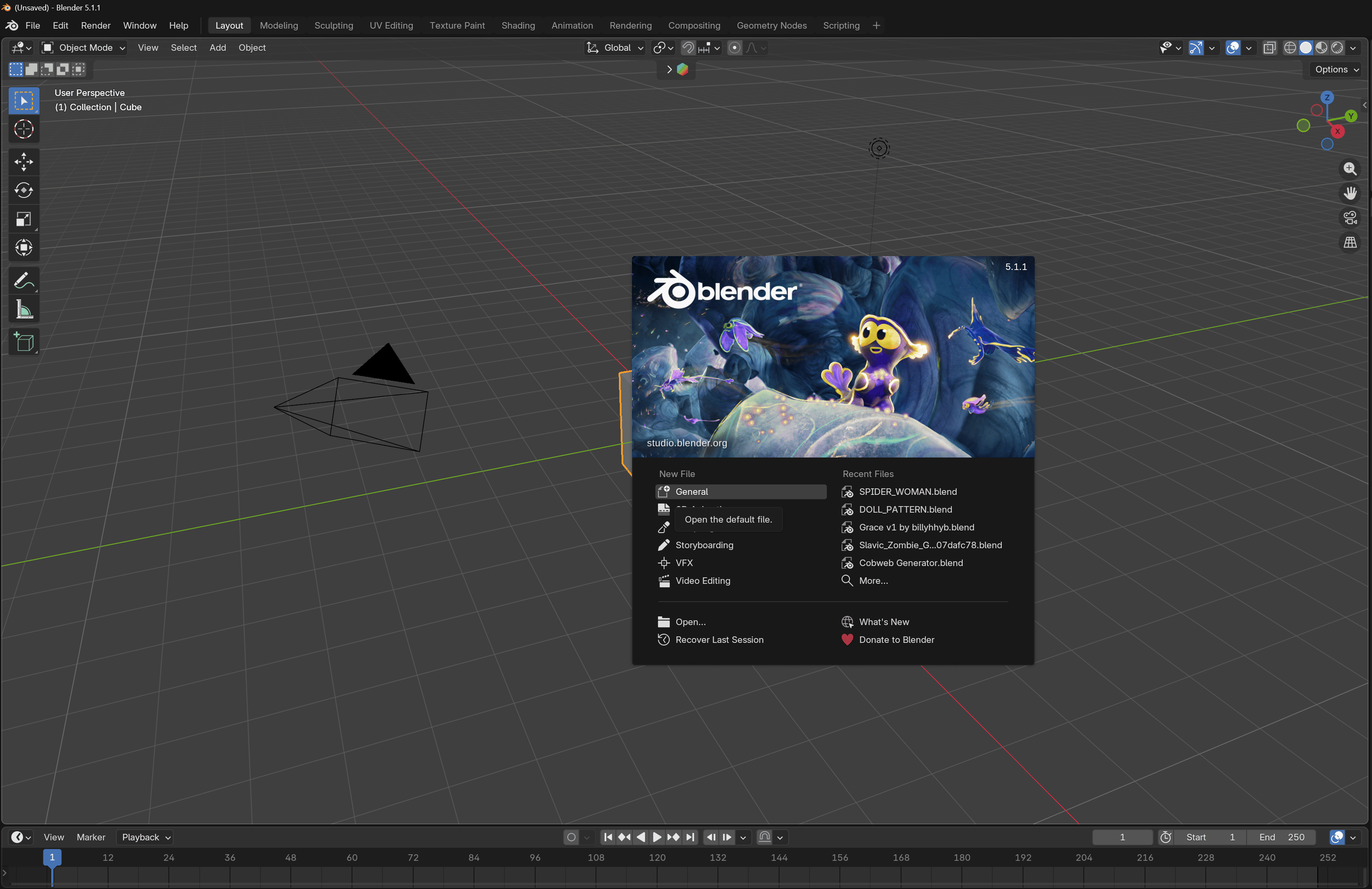Screen dimensions: 1372x889
Task: Create a new Storyboarding file
Action: pyautogui.click(x=741, y=545)
